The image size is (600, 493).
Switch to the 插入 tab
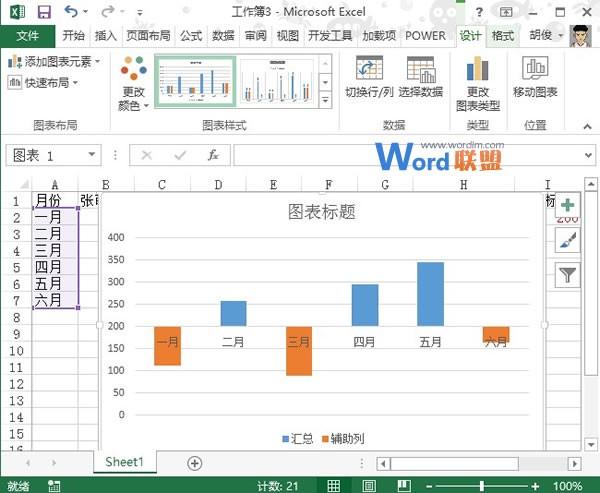[106, 36]
